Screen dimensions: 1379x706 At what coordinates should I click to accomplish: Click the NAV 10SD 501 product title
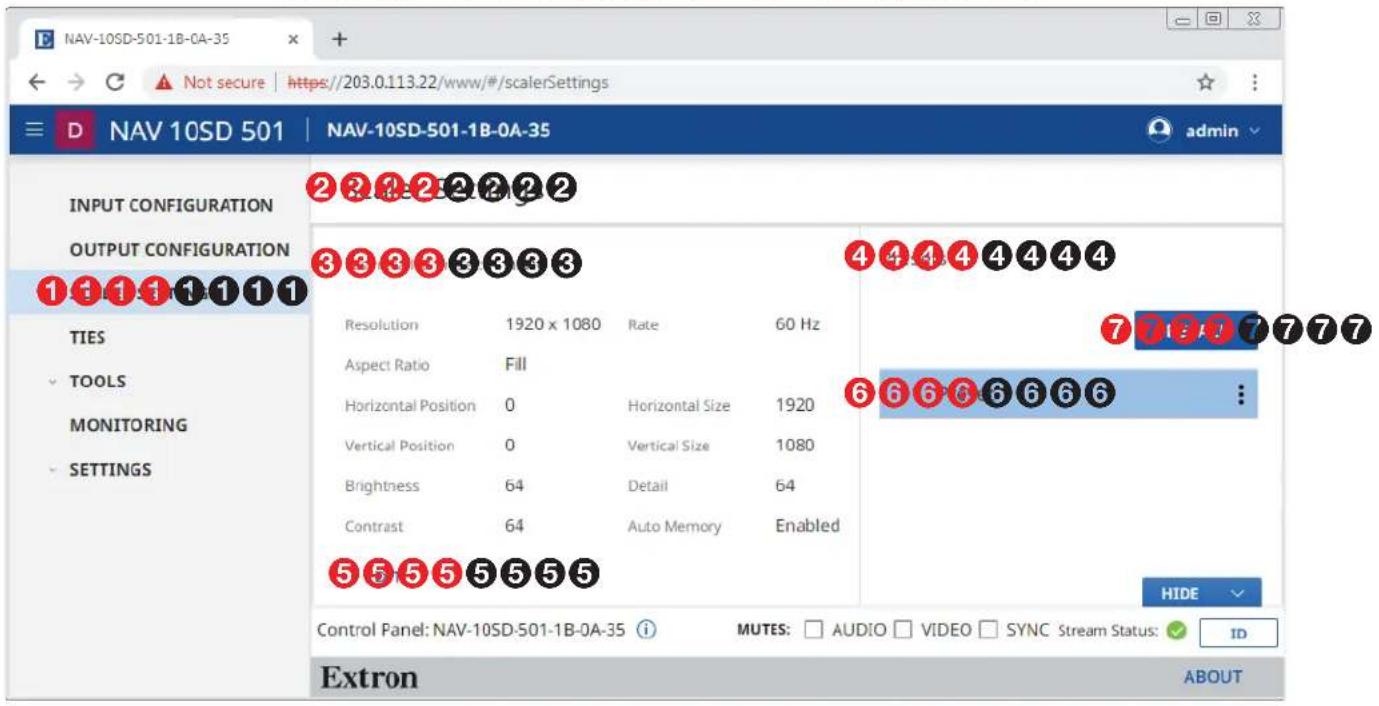pos(197,131)
